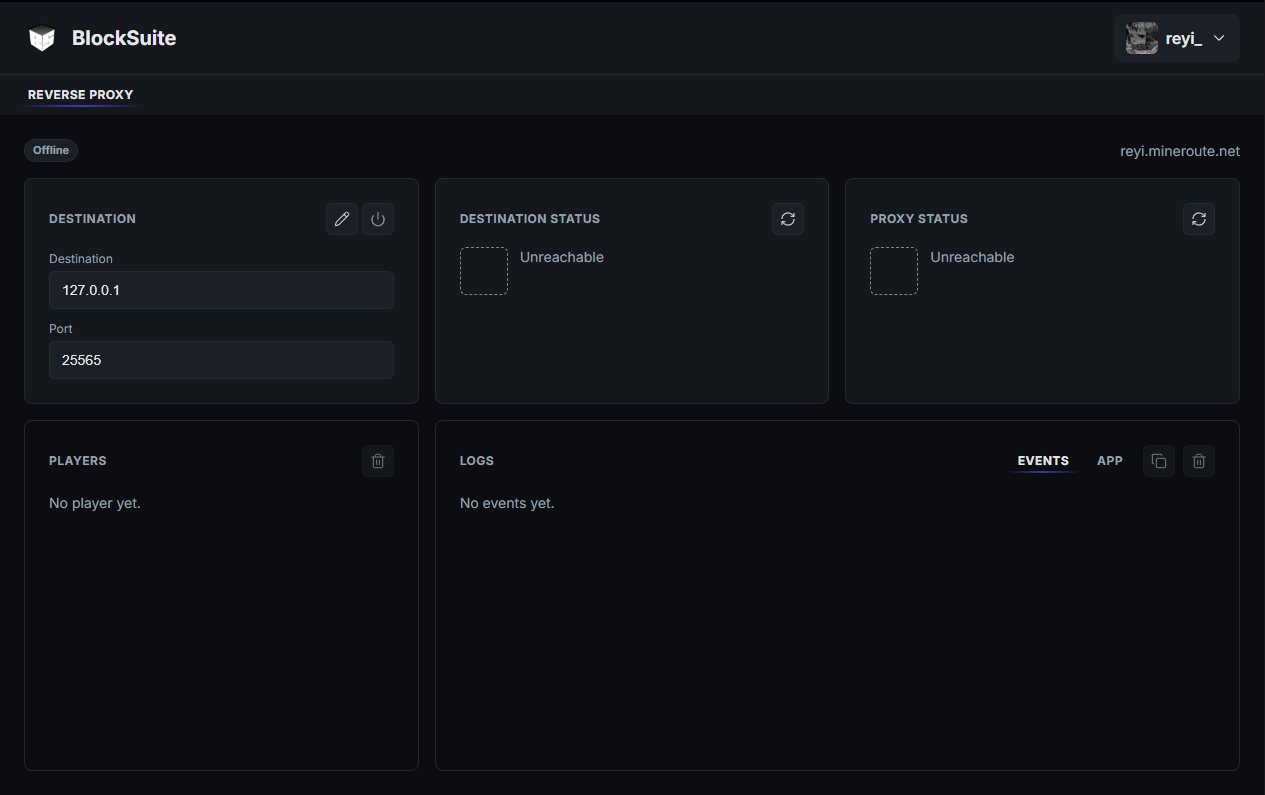Click the Logs panel heading

pos(477,461)
